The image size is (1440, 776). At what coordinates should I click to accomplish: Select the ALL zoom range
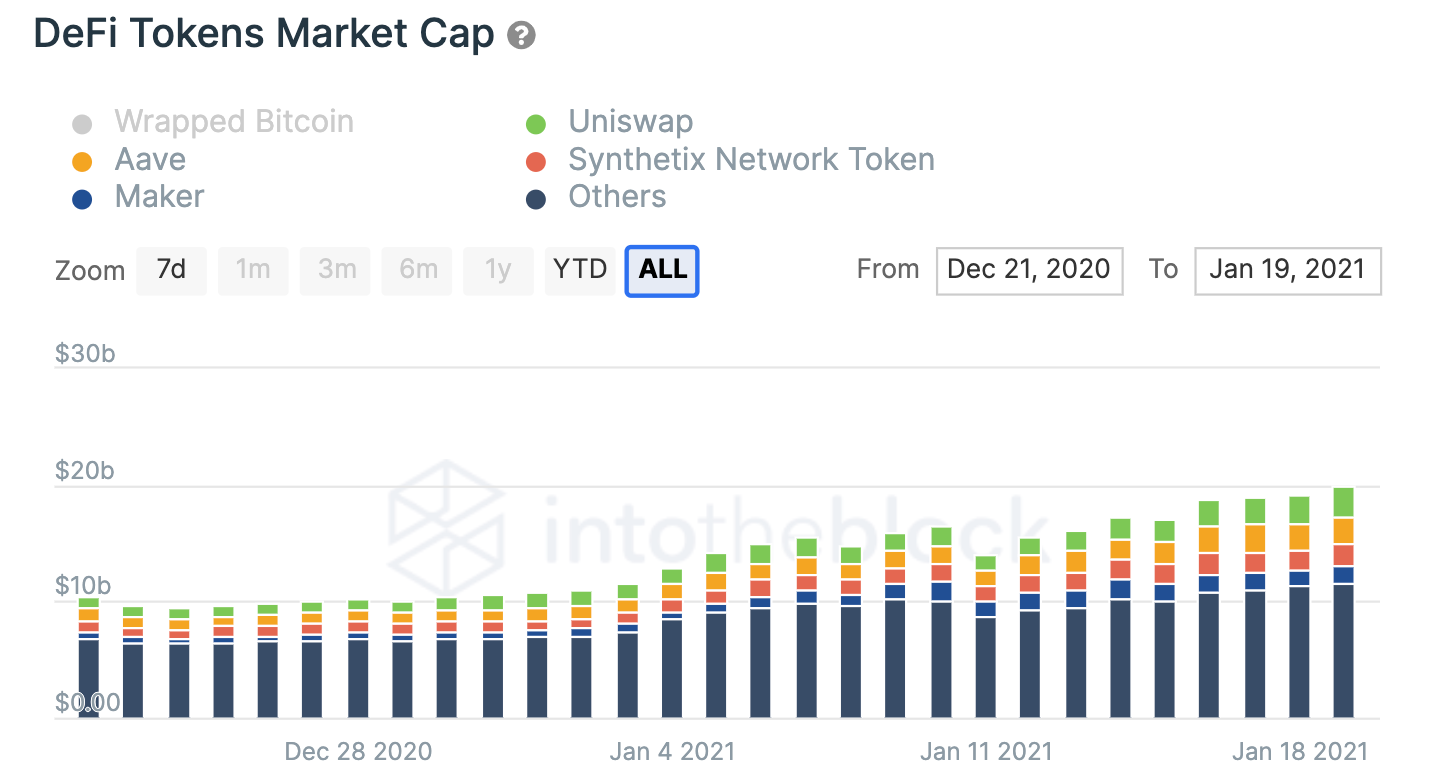tap(662, 271)
